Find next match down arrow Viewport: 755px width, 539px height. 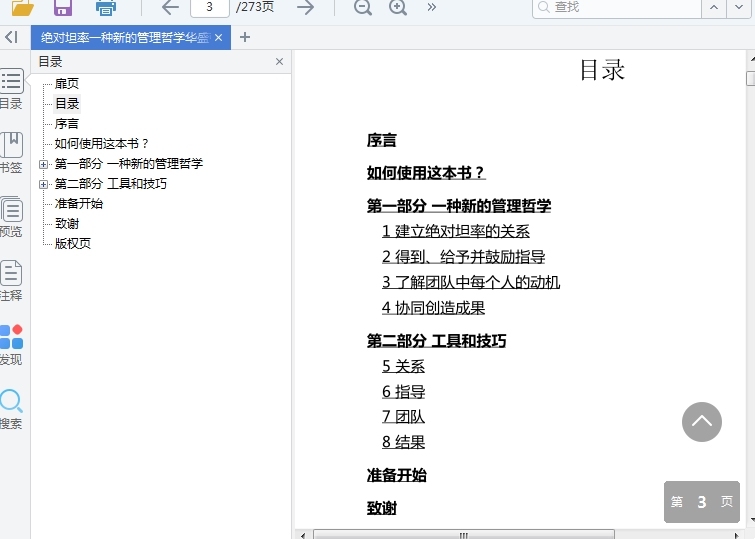click(739, 8)
